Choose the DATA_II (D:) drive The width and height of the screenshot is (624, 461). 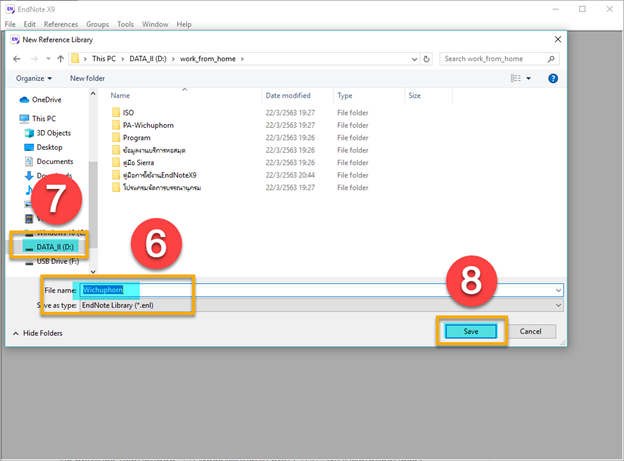point(56,245)
